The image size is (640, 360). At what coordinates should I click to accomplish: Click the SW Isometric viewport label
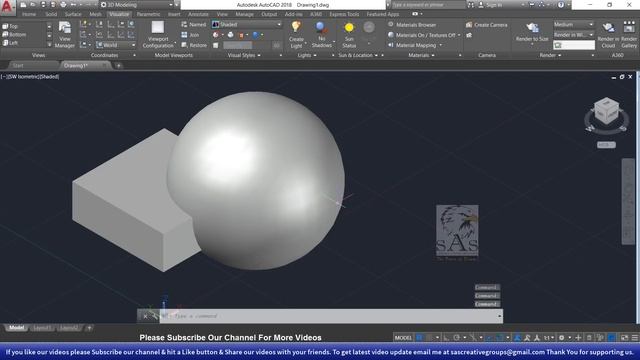[25, 77]
